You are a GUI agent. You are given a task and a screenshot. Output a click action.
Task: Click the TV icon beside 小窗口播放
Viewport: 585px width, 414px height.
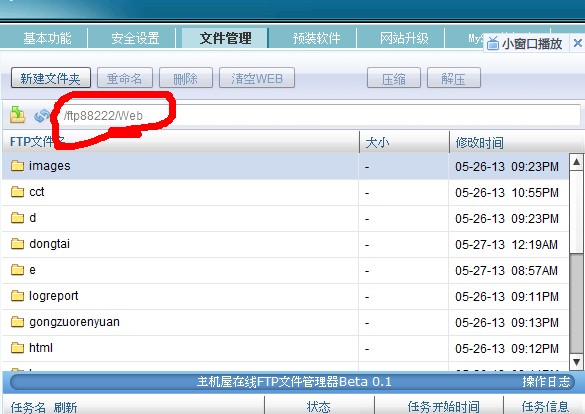tap(493, 43)
